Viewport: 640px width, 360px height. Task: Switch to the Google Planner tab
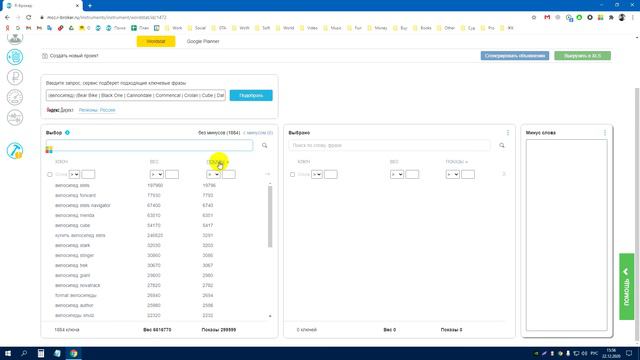pos(203,41)
